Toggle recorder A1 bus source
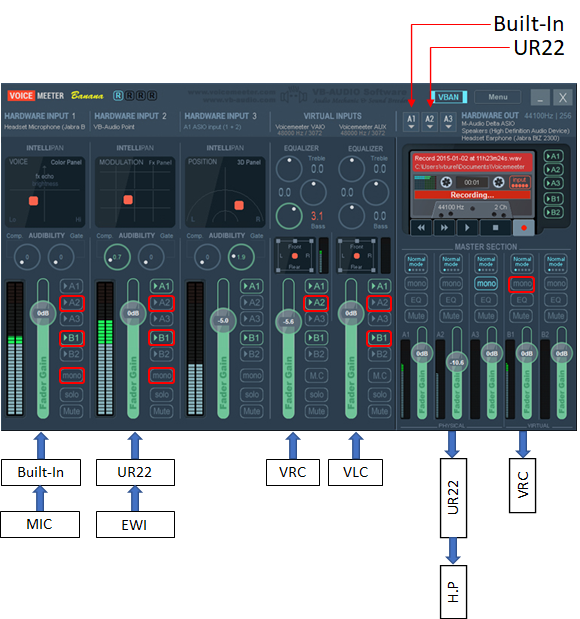This screenshot has width=580, height=619. (x=553, y=156)
